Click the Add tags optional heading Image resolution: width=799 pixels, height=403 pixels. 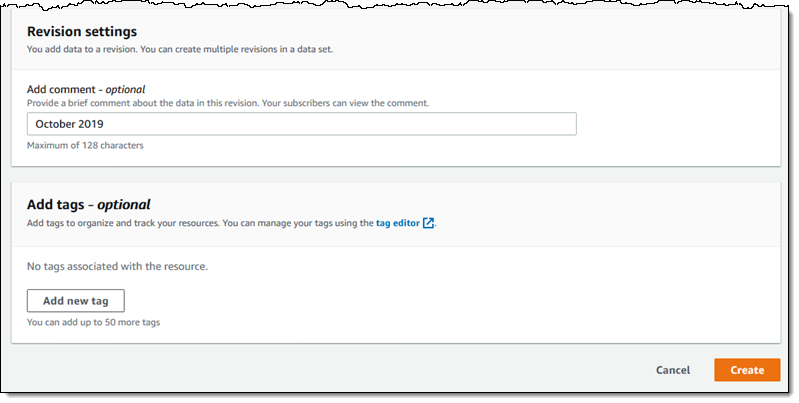tap(88, 204)
